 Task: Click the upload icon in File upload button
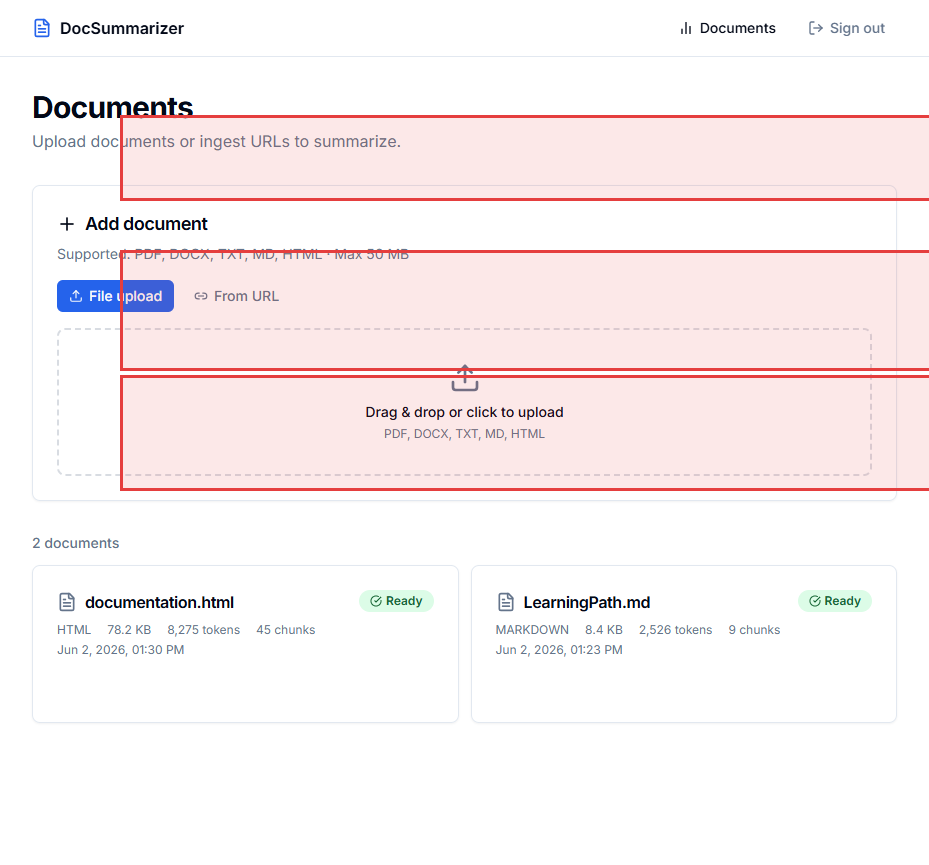pos(76,296)
